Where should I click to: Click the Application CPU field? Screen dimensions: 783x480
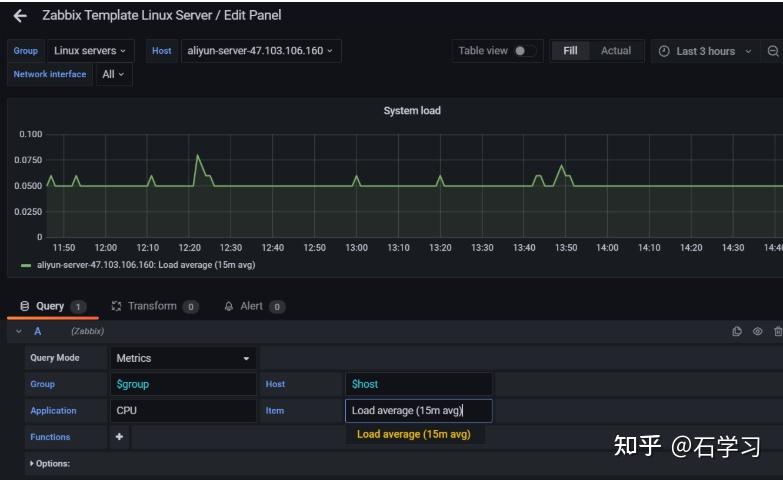pyautogui.click(x=183, y=411)
